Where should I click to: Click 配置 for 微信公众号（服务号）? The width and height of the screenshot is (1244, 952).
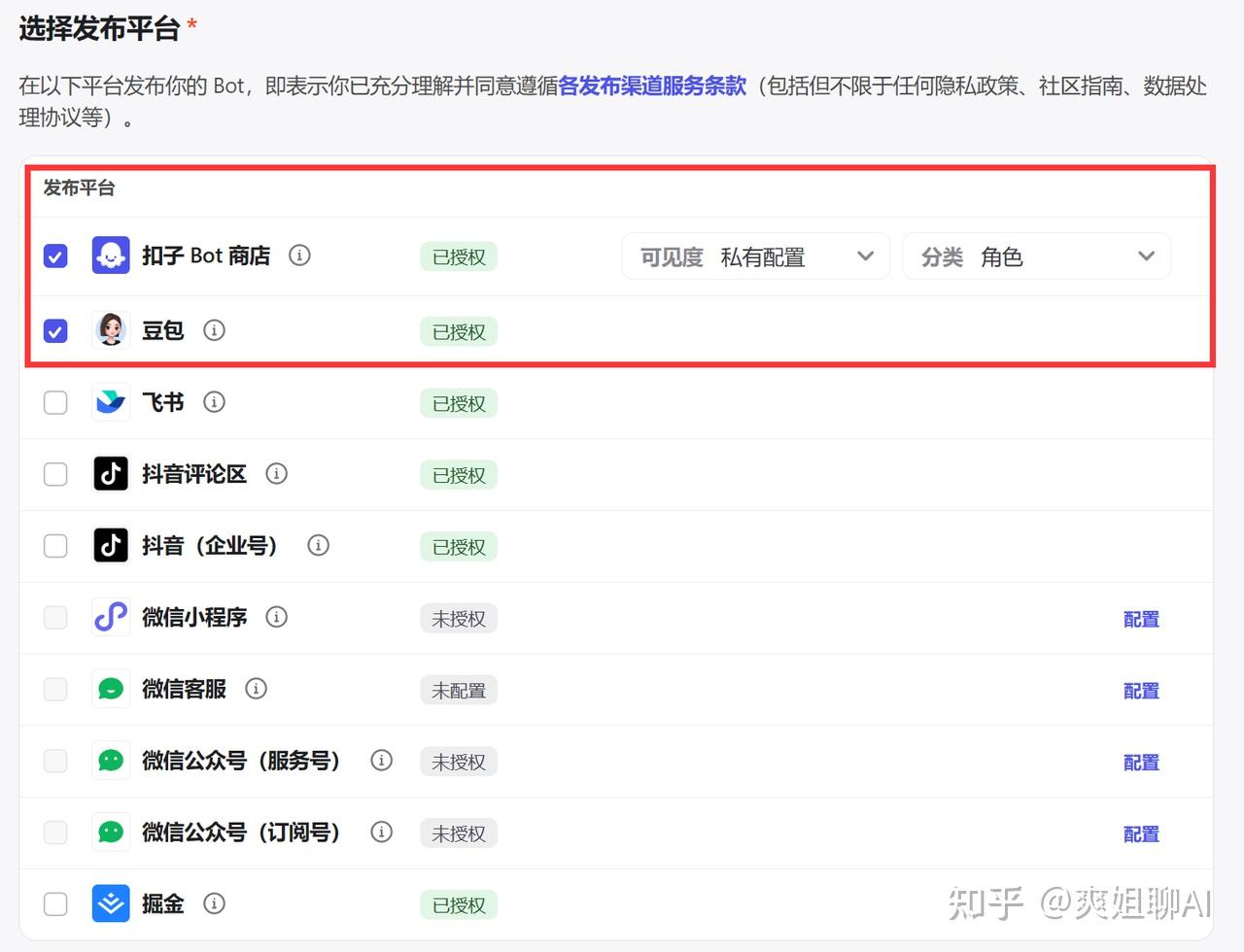point(1141,763)
